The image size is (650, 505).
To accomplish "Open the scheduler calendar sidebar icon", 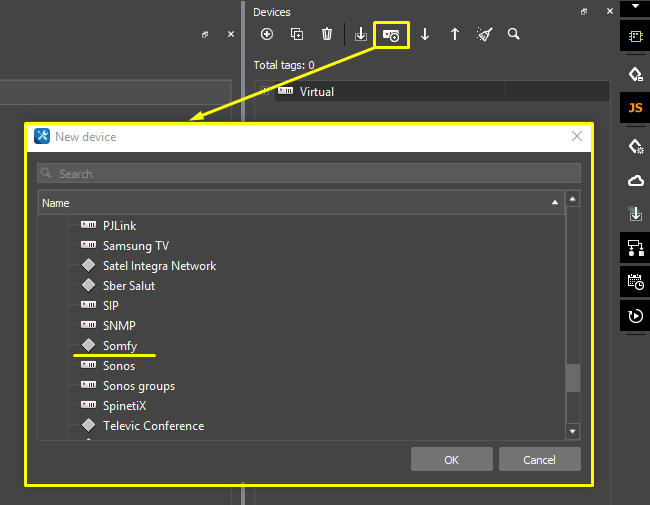I will tap(635, 281).
